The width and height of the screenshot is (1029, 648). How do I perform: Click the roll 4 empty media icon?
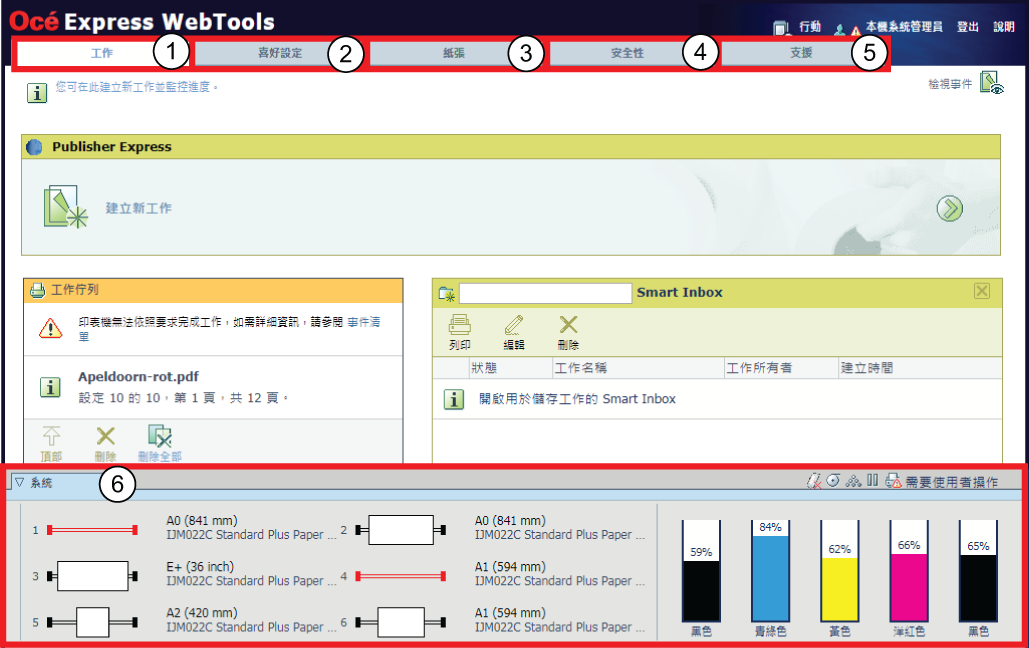(x=401, y=576)
